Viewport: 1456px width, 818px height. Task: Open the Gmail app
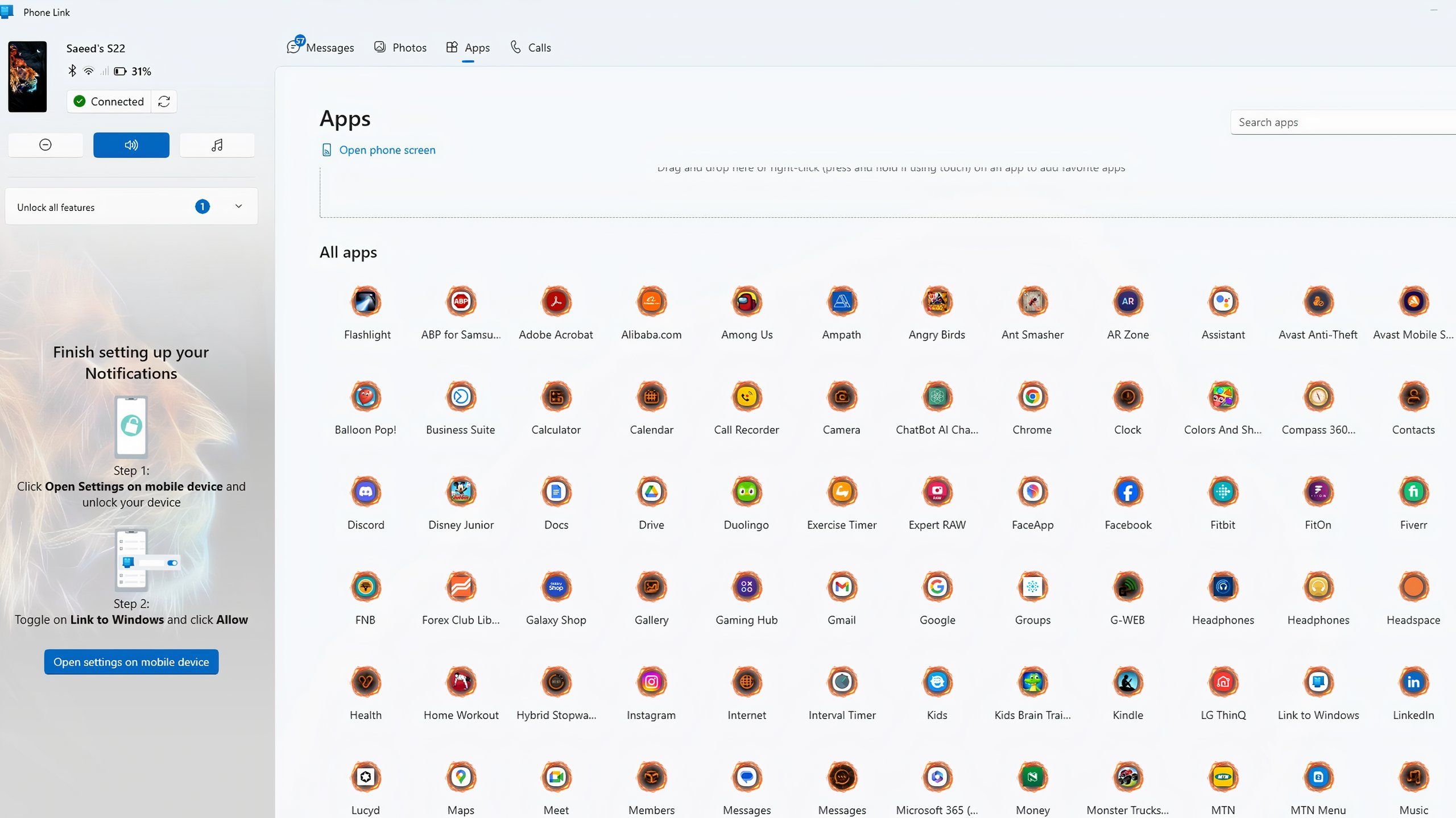(842, 587)
